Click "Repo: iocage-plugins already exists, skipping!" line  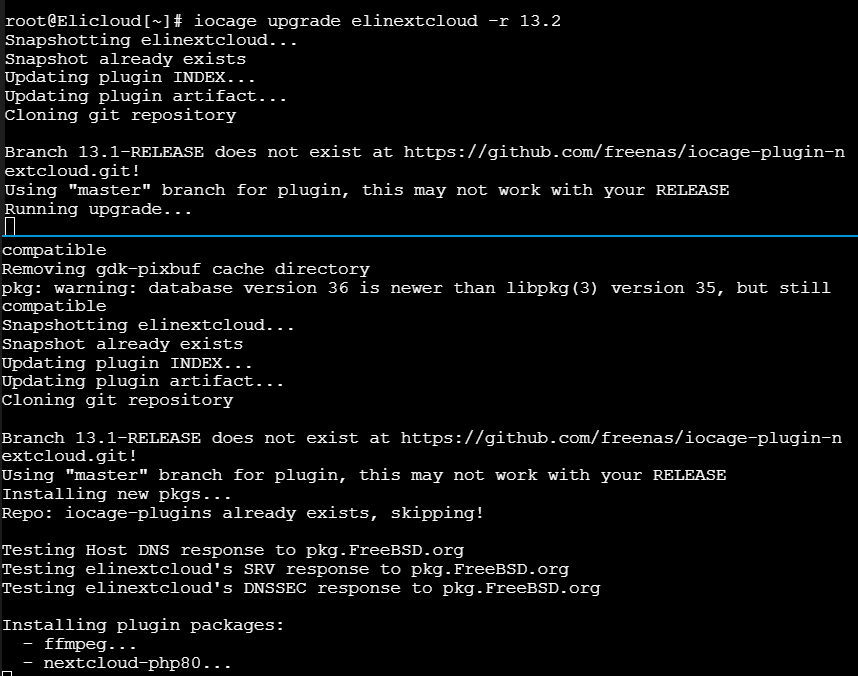pos(242,513)
